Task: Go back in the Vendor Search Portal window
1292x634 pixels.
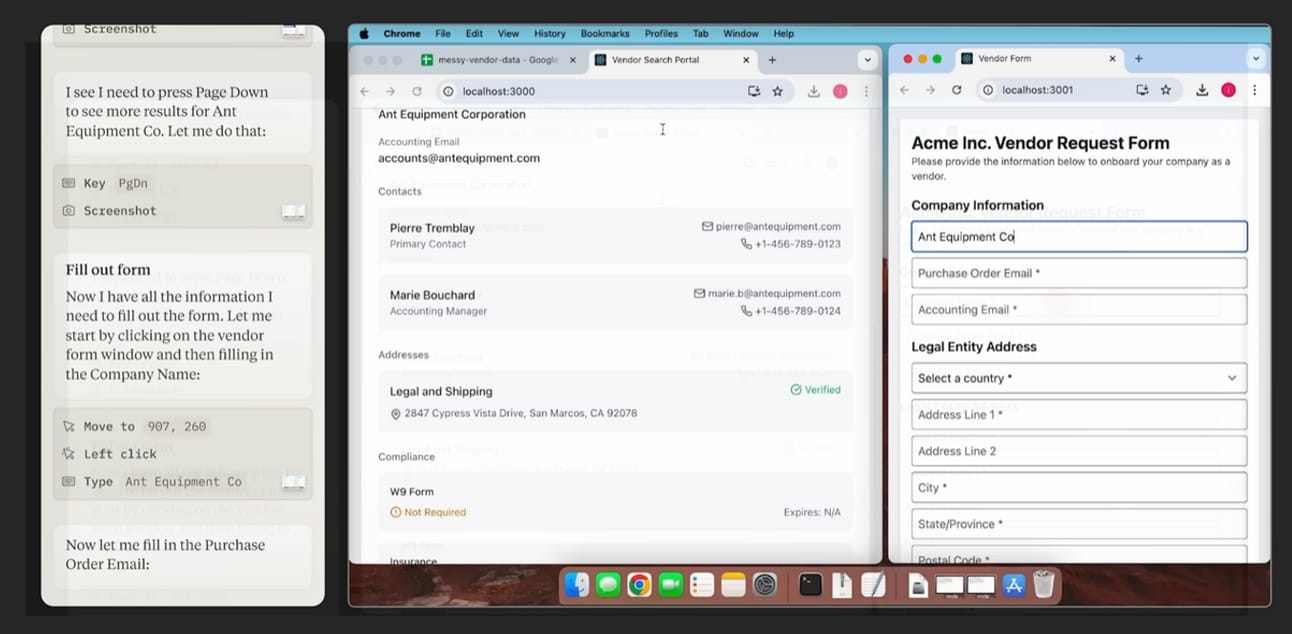Action: tap(365, 91)
